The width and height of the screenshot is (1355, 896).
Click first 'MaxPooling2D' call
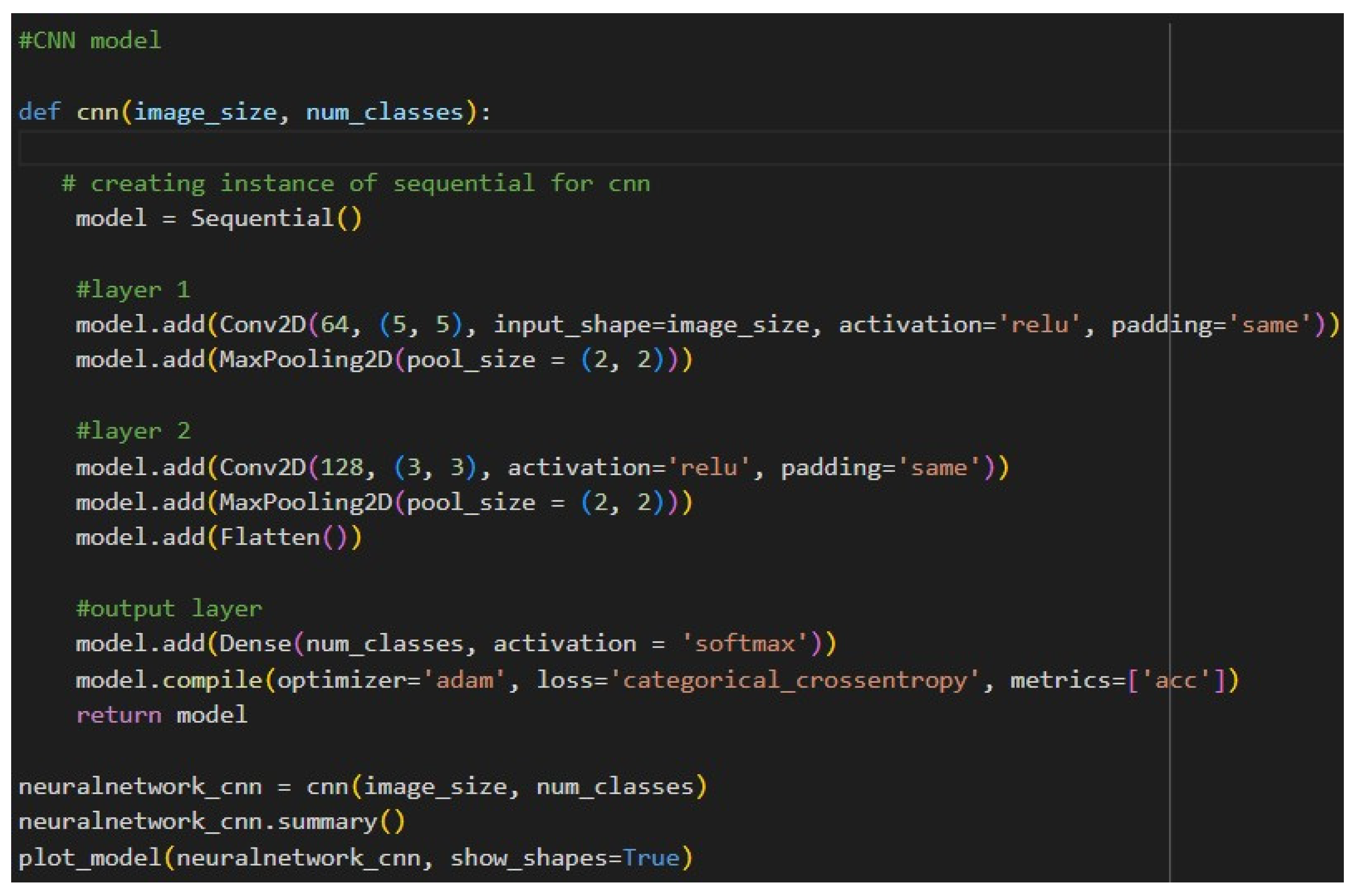pos(306,360)
